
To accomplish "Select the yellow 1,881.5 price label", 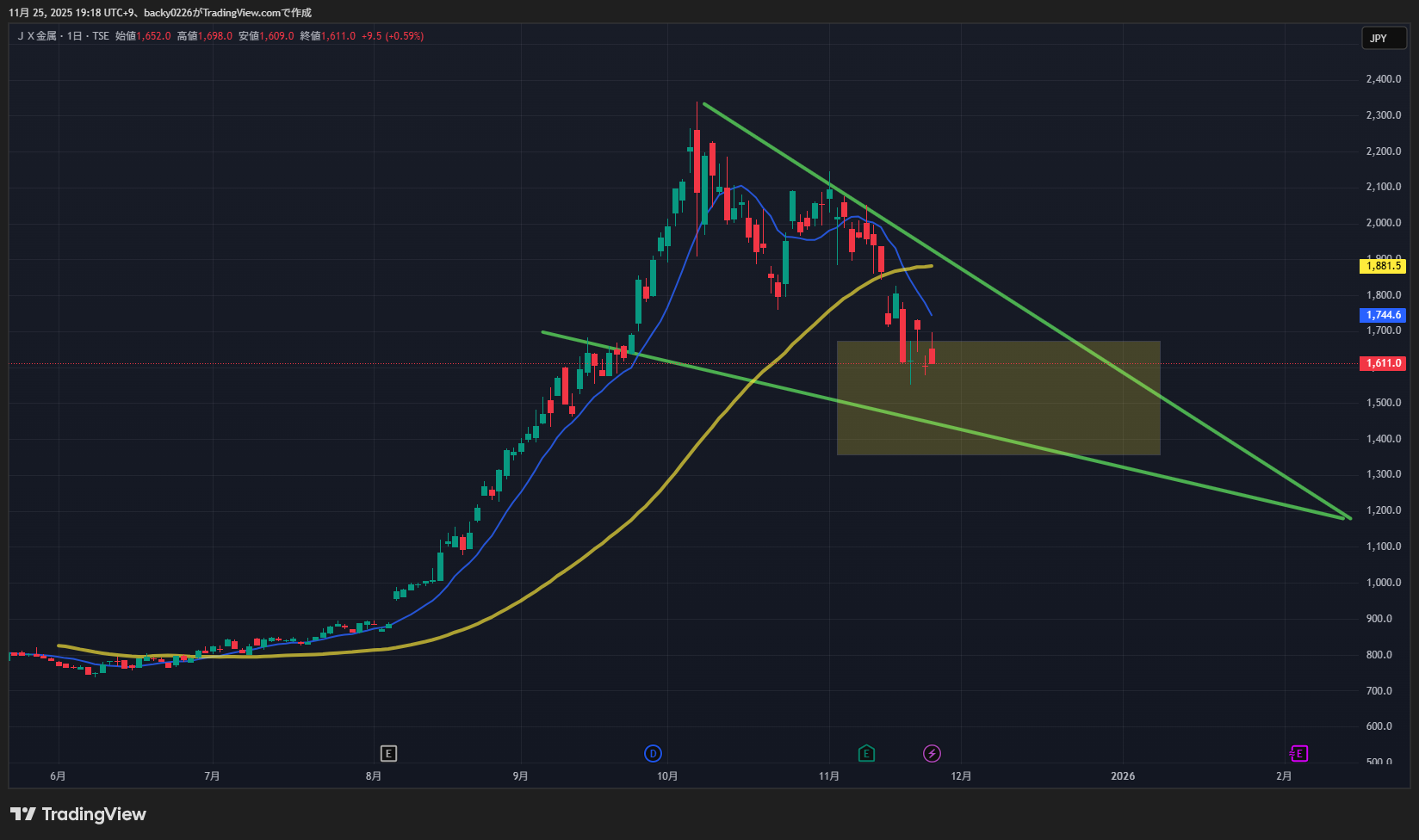I will (x=1384, y=266).
